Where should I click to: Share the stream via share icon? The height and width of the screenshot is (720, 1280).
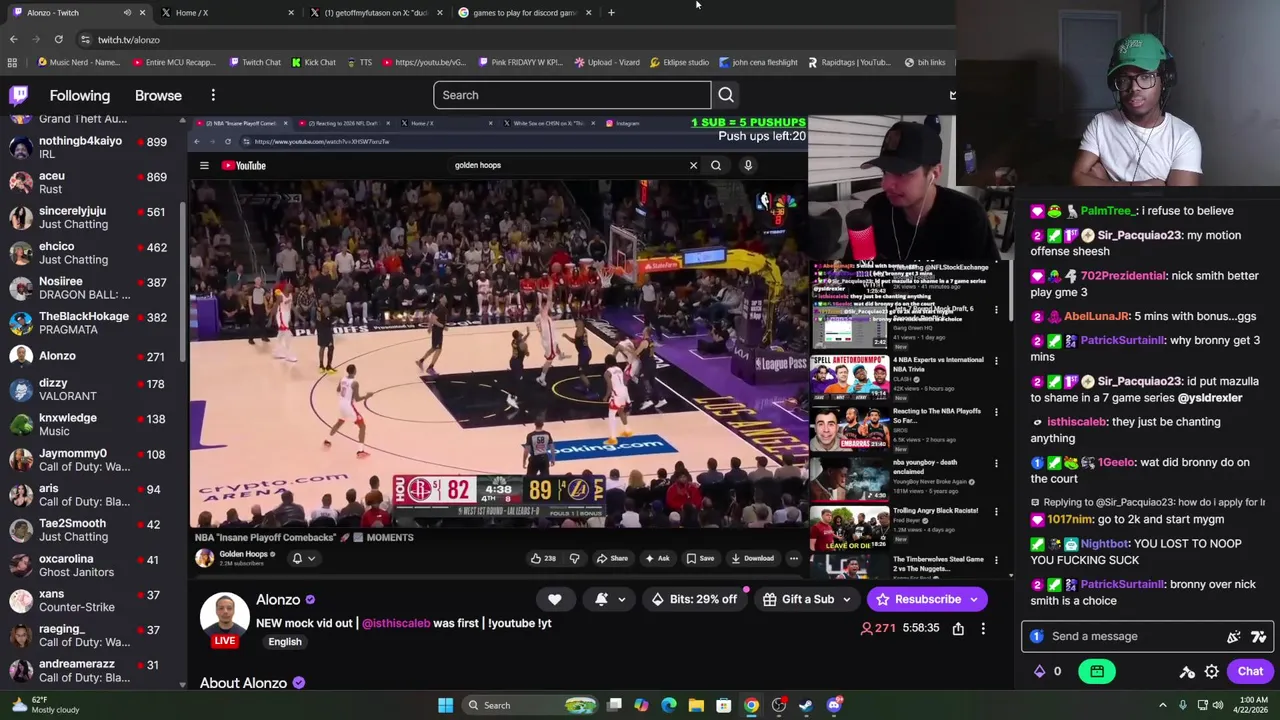(958, 628)
